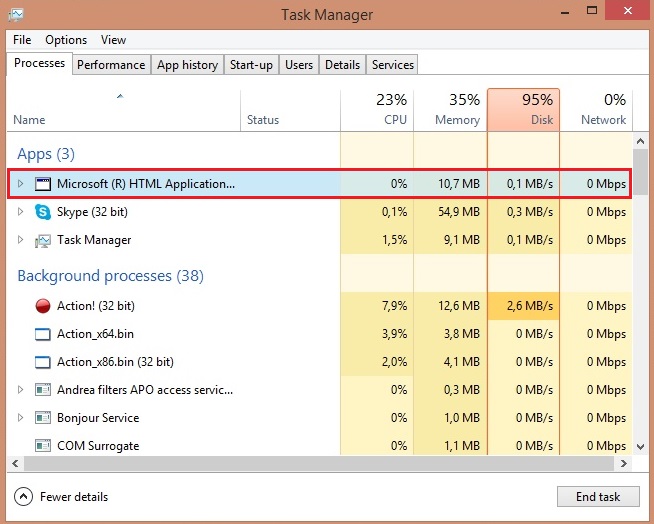Click the horizontal scrollbar right arrow
The height and width of the screenshot is (524, 654).
click(x=624, y=463)
